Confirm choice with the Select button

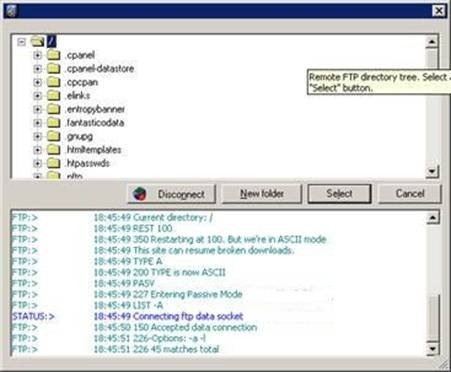pos(339,194)
